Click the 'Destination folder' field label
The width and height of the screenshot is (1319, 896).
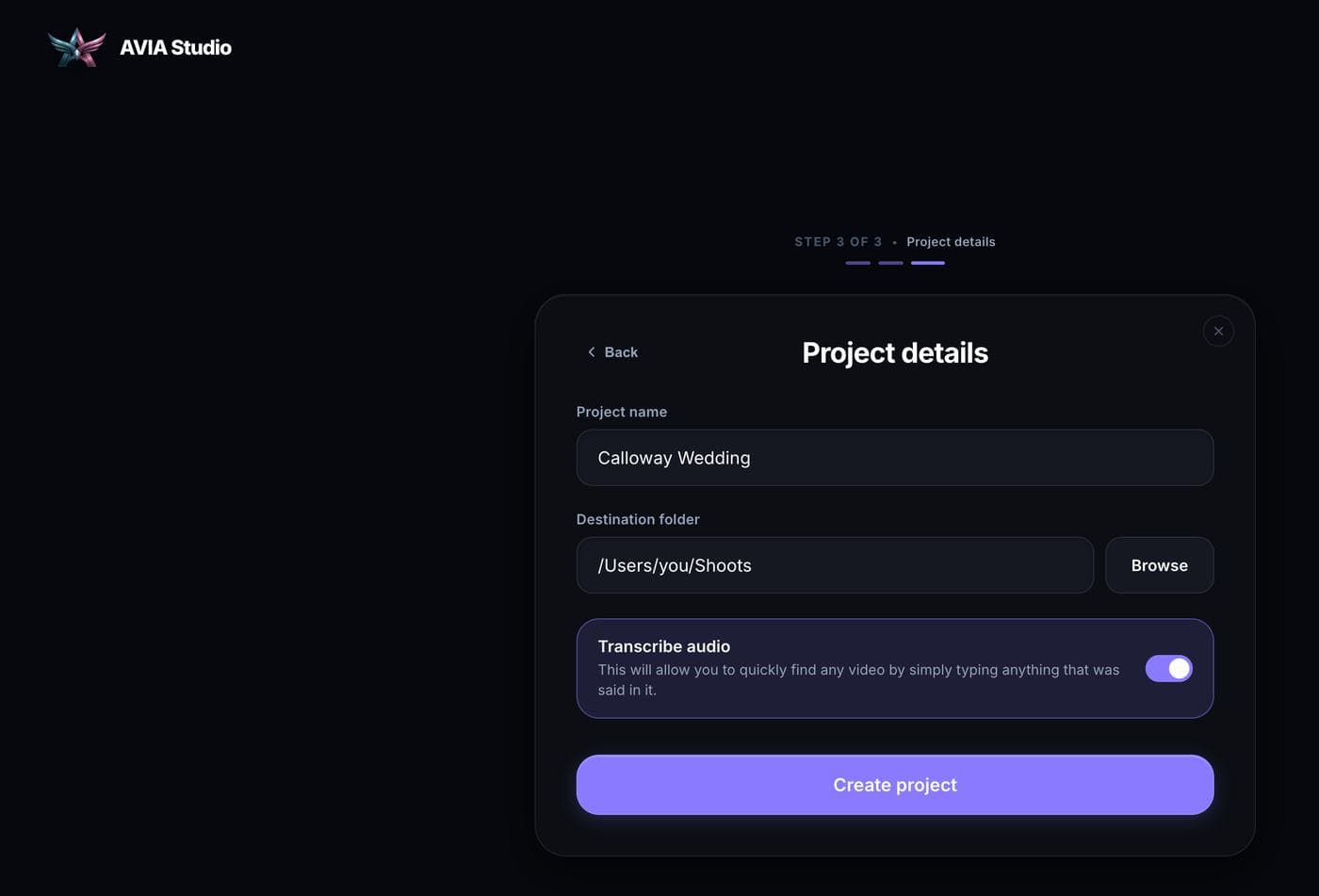click(x=638, y=519)
